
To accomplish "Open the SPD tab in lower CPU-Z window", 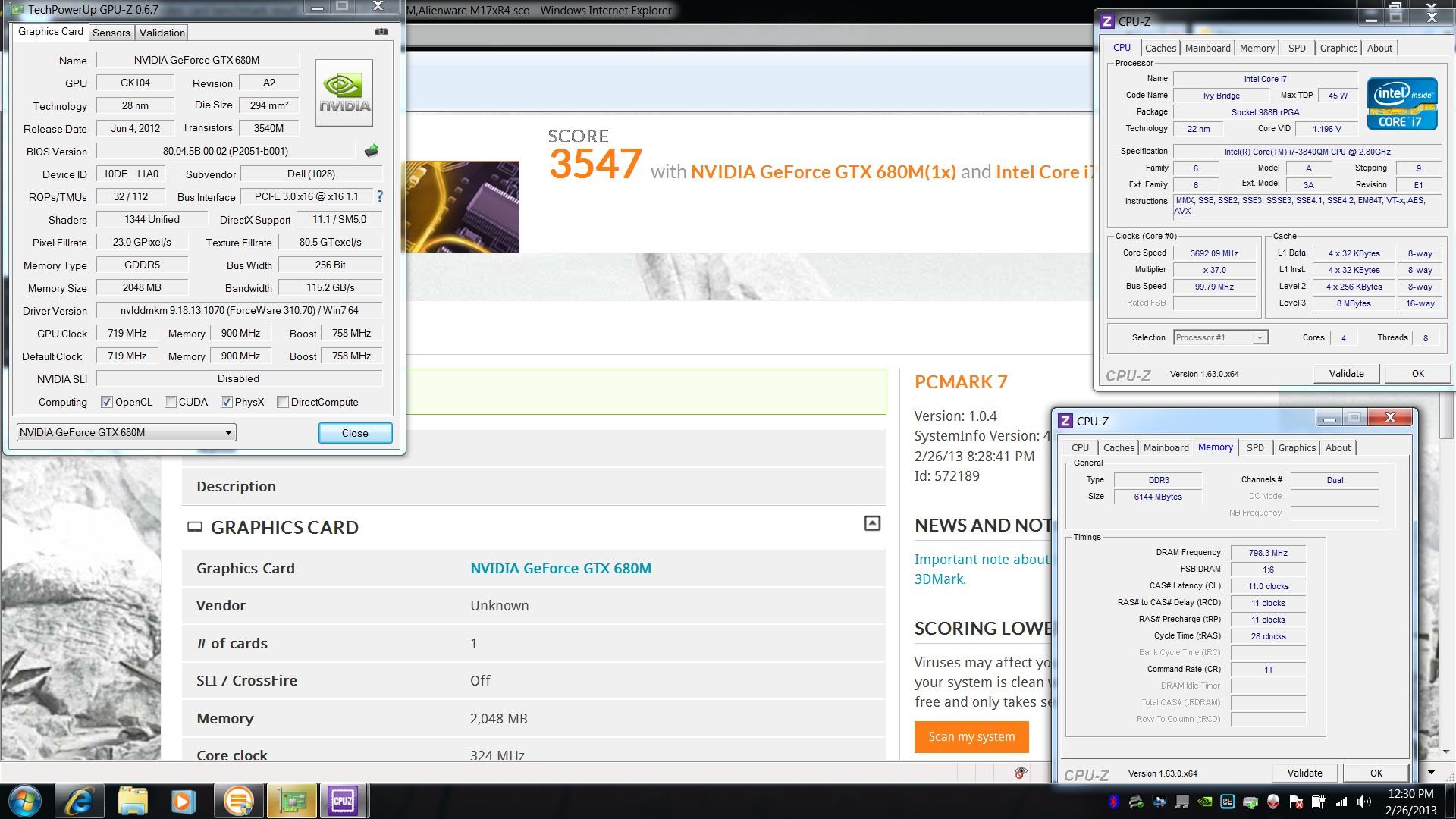I will (x=1255, y=447).
